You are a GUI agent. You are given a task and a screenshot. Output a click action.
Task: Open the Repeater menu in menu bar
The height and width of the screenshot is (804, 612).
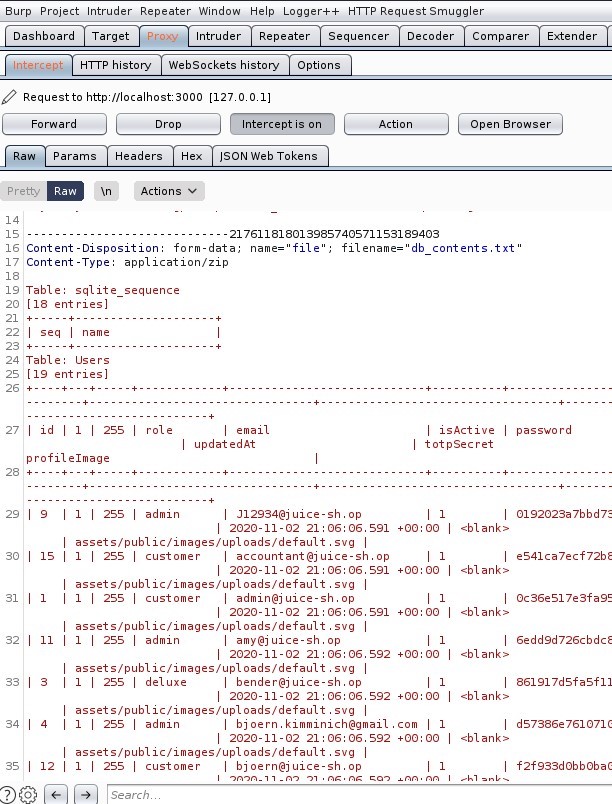(x=165, y=11)
